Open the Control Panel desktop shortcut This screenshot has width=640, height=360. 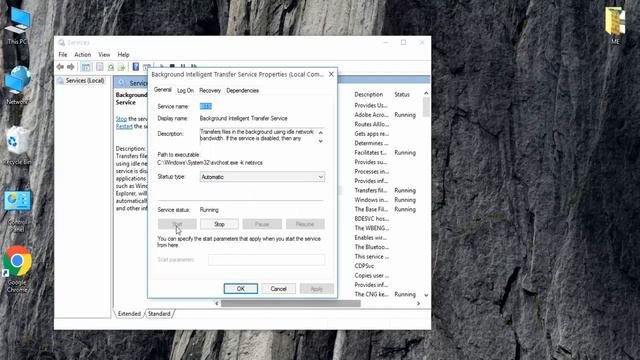pyautogui.click(x=17, y=211)
